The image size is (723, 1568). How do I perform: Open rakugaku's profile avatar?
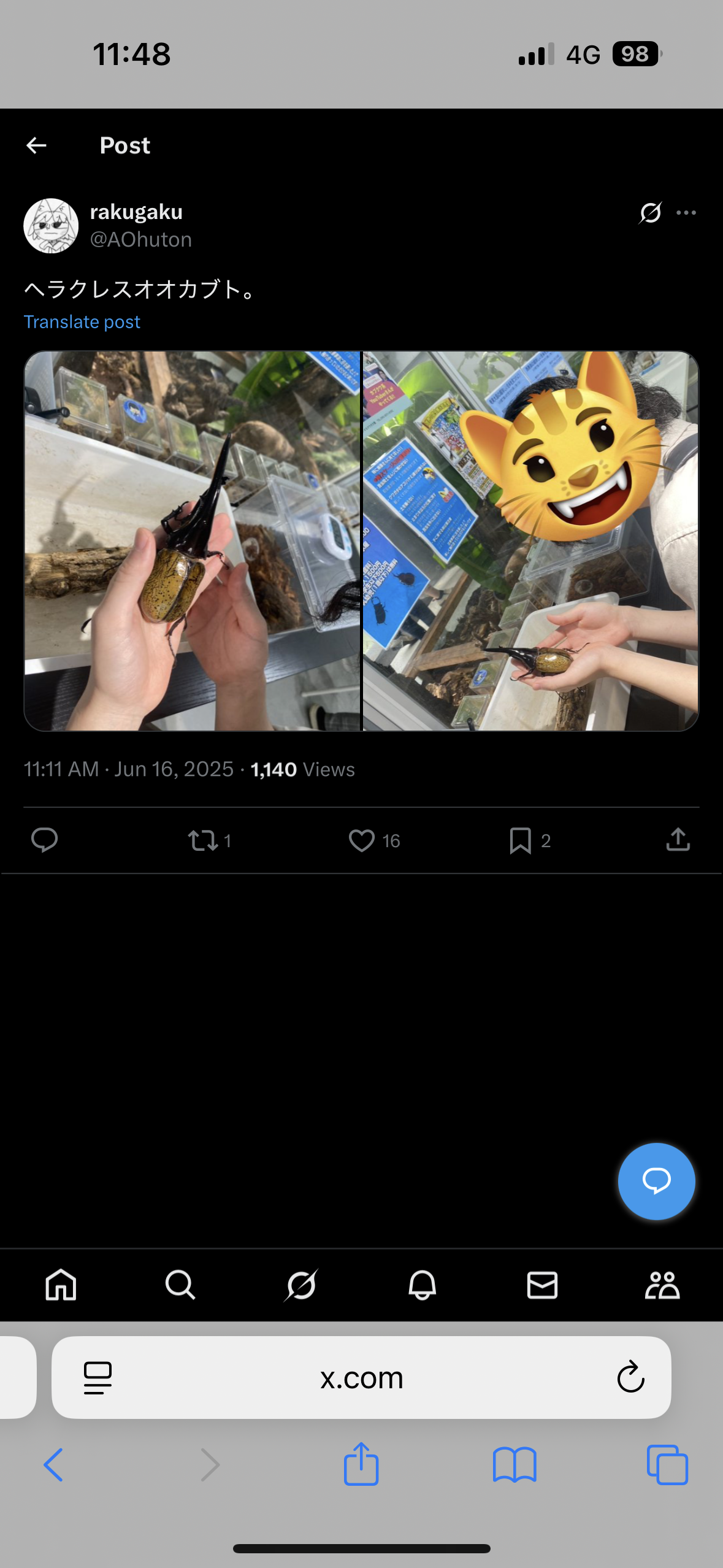tap(51, 226)
